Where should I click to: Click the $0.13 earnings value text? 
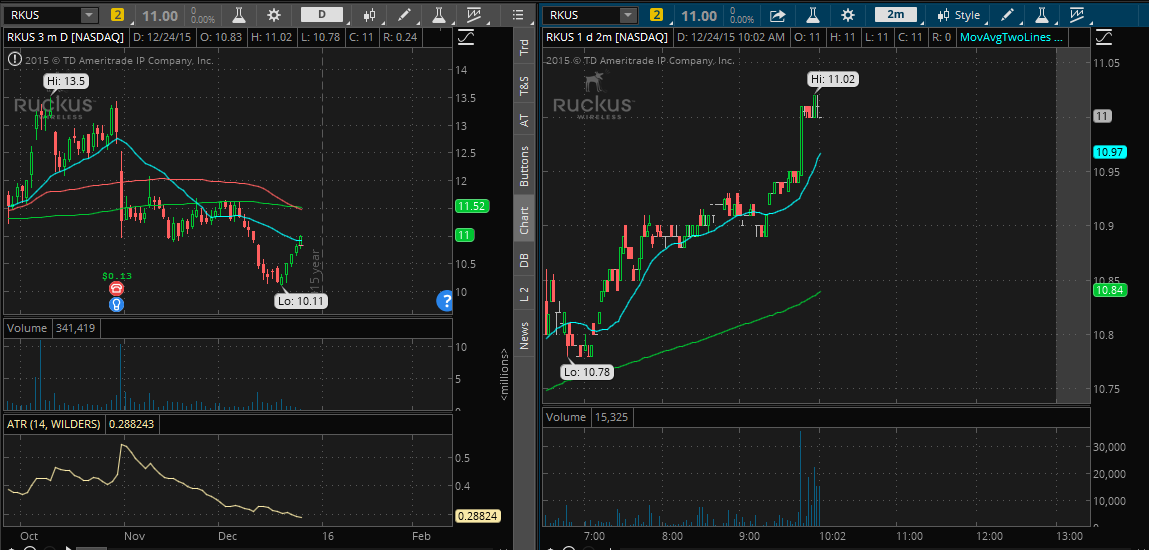point(116,276)
